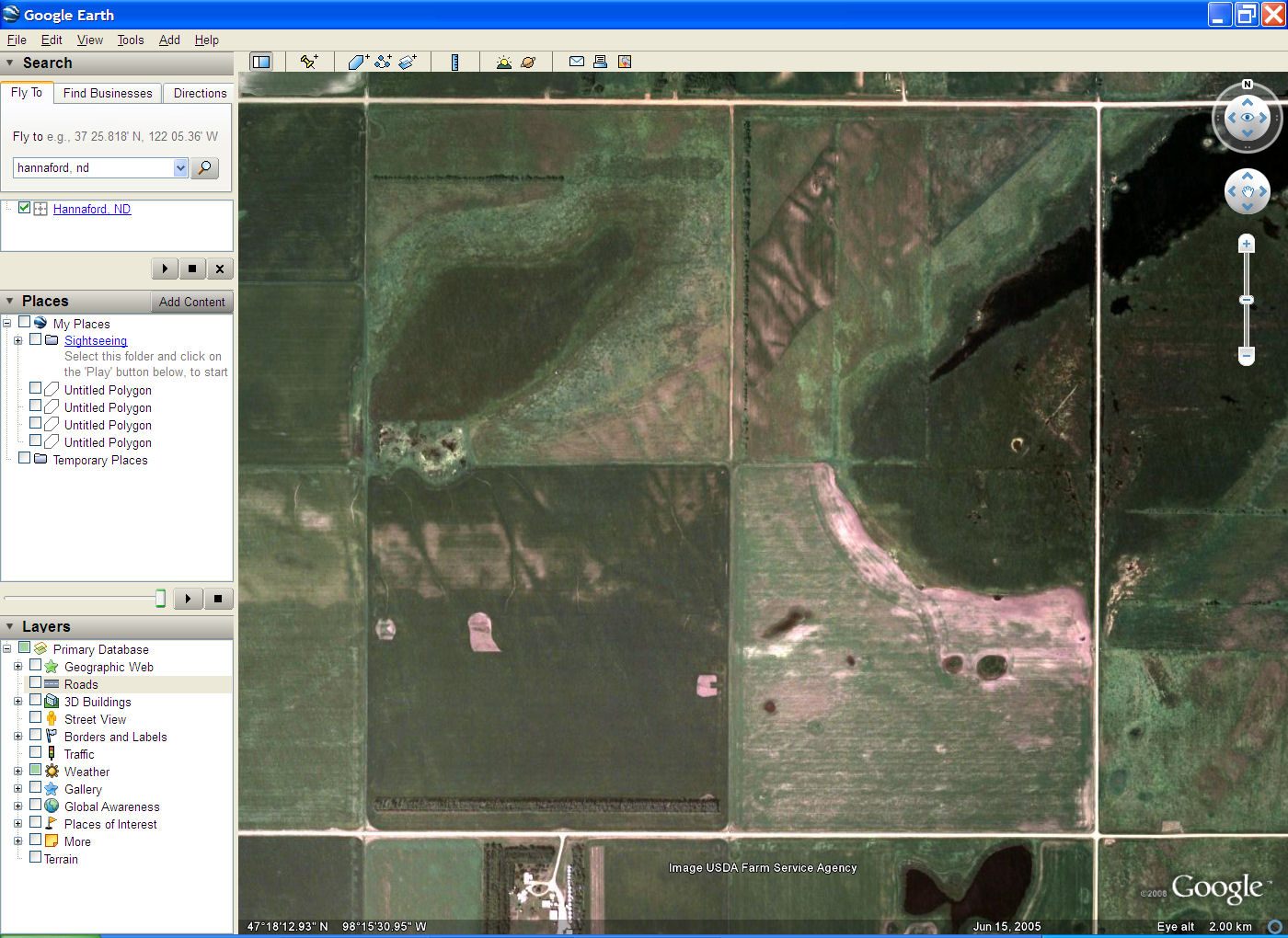Open the Help menu
Screen dimensions: 1288x938
(207, 40)
